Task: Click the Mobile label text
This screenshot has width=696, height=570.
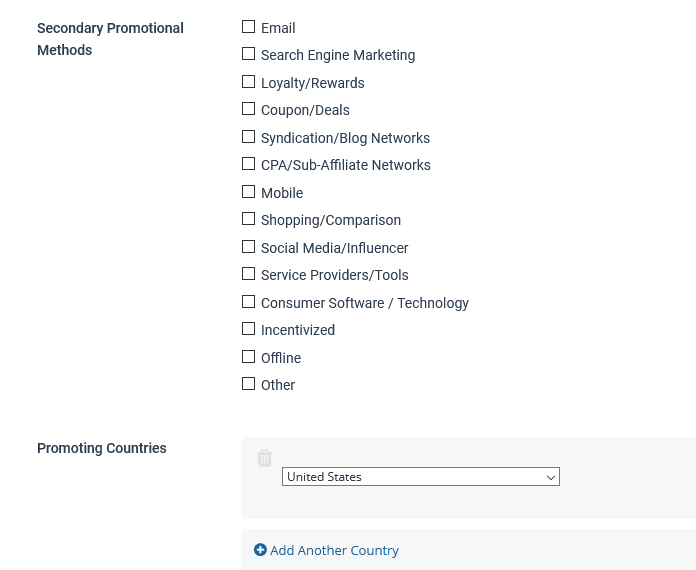Action: point(282,193)
